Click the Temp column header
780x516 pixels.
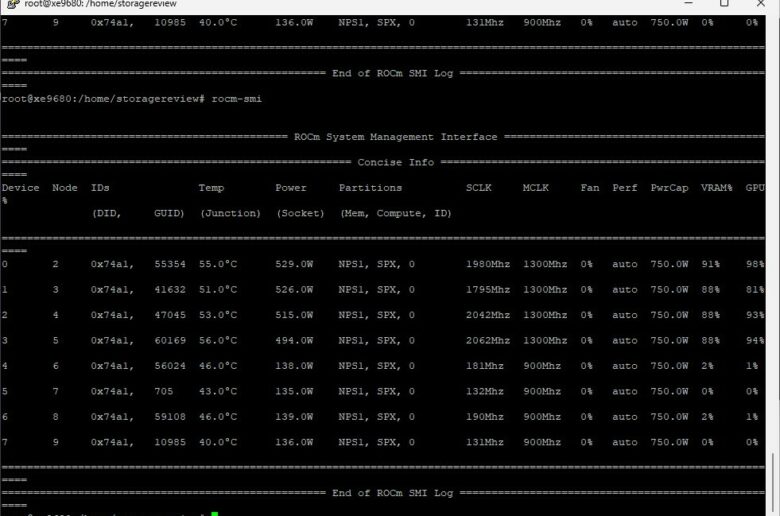tap(211, 188)
